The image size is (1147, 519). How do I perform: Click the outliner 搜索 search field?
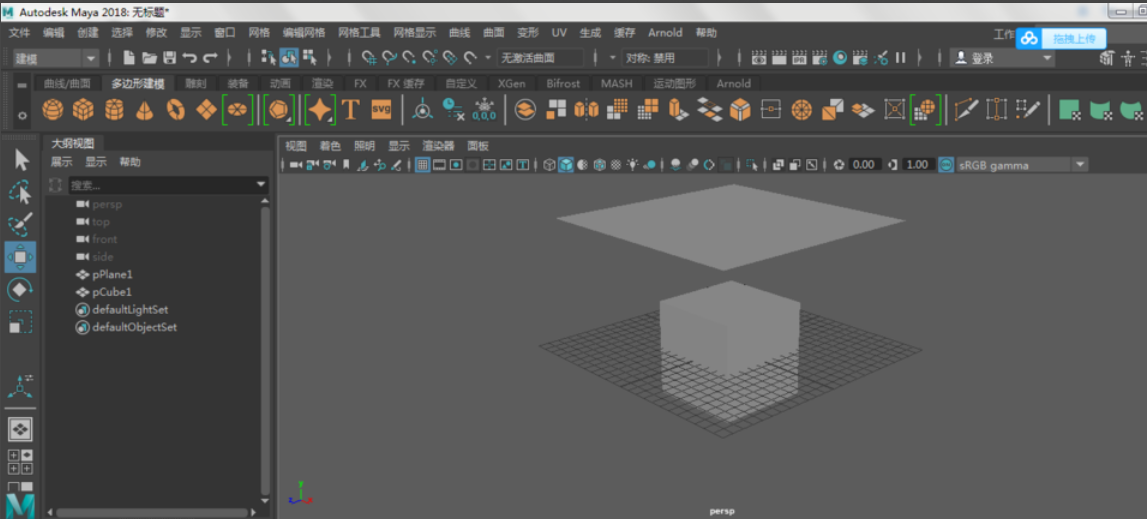coord(162,185)
